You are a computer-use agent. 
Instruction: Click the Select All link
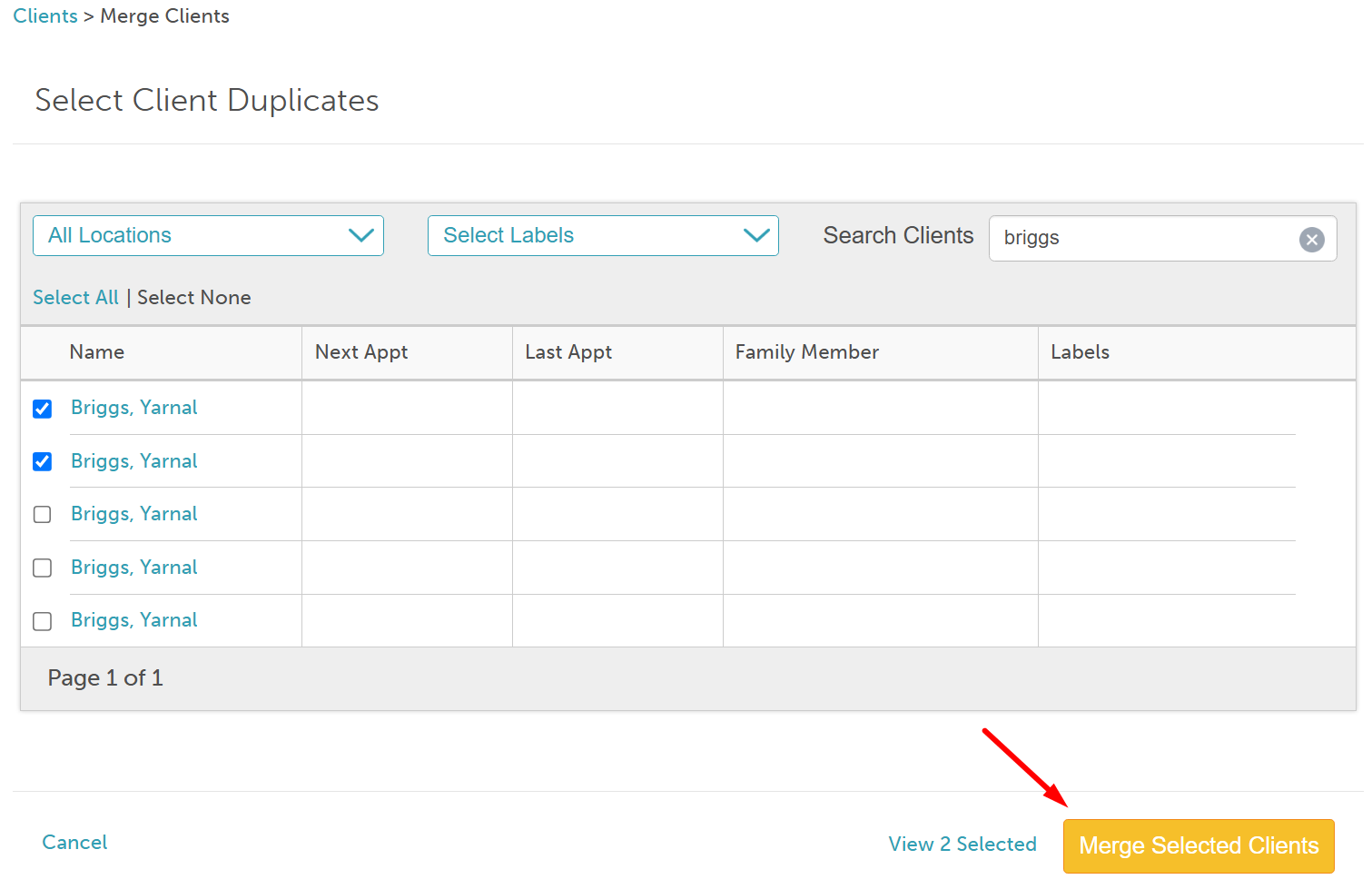pos(75,298)
